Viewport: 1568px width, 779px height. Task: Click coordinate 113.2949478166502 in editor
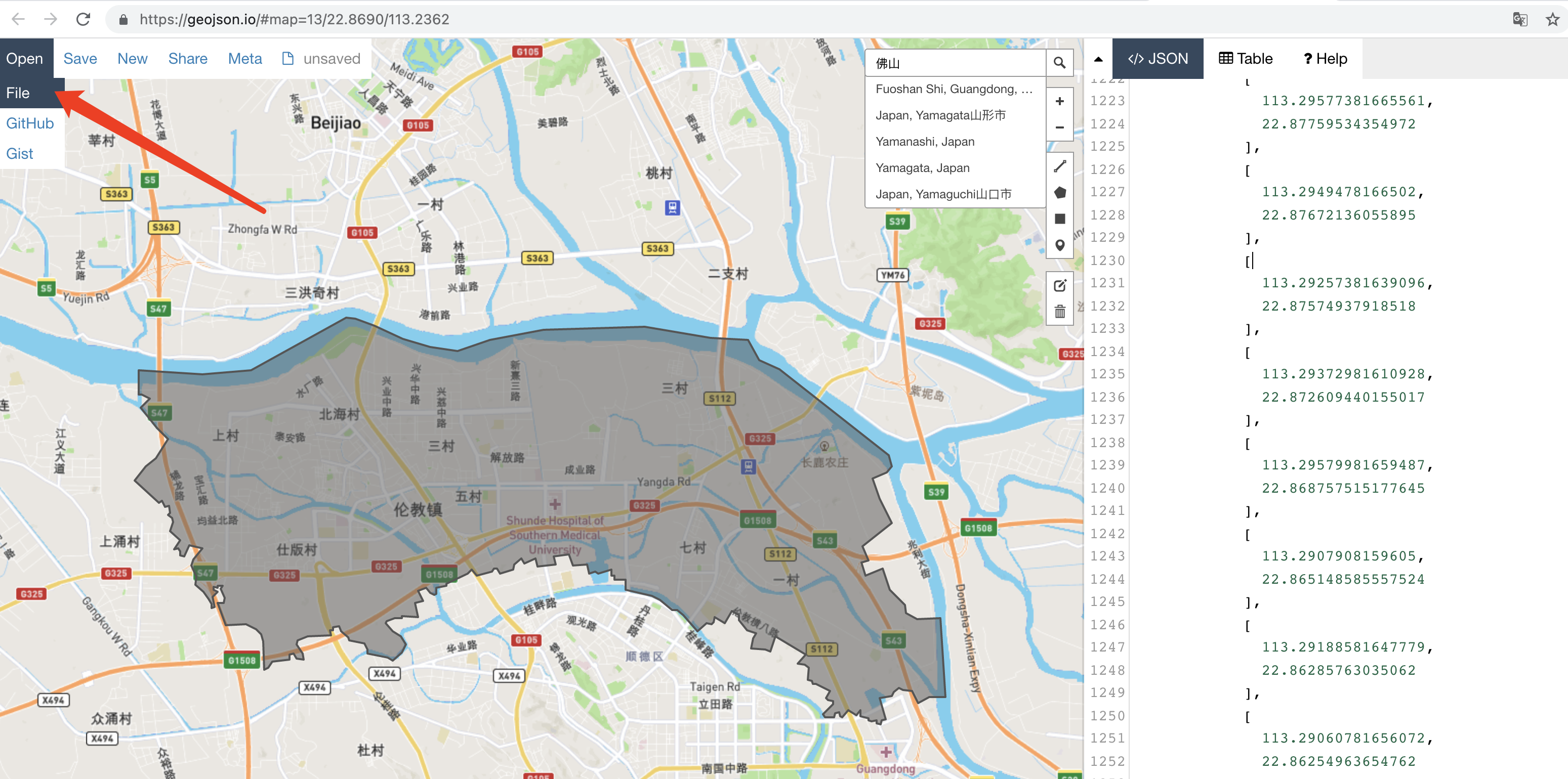[1339, 192]
